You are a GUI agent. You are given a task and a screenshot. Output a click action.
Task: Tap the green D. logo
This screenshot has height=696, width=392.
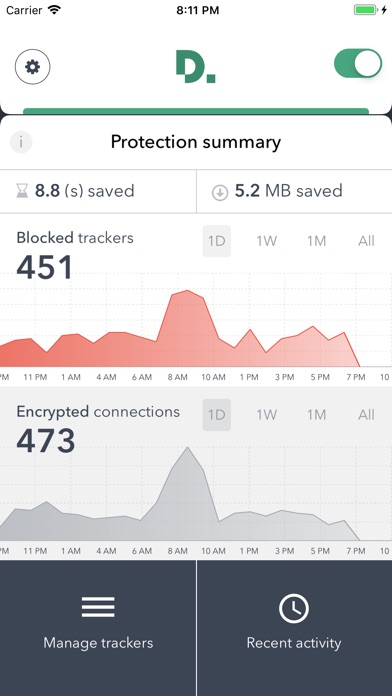(196, 67)
